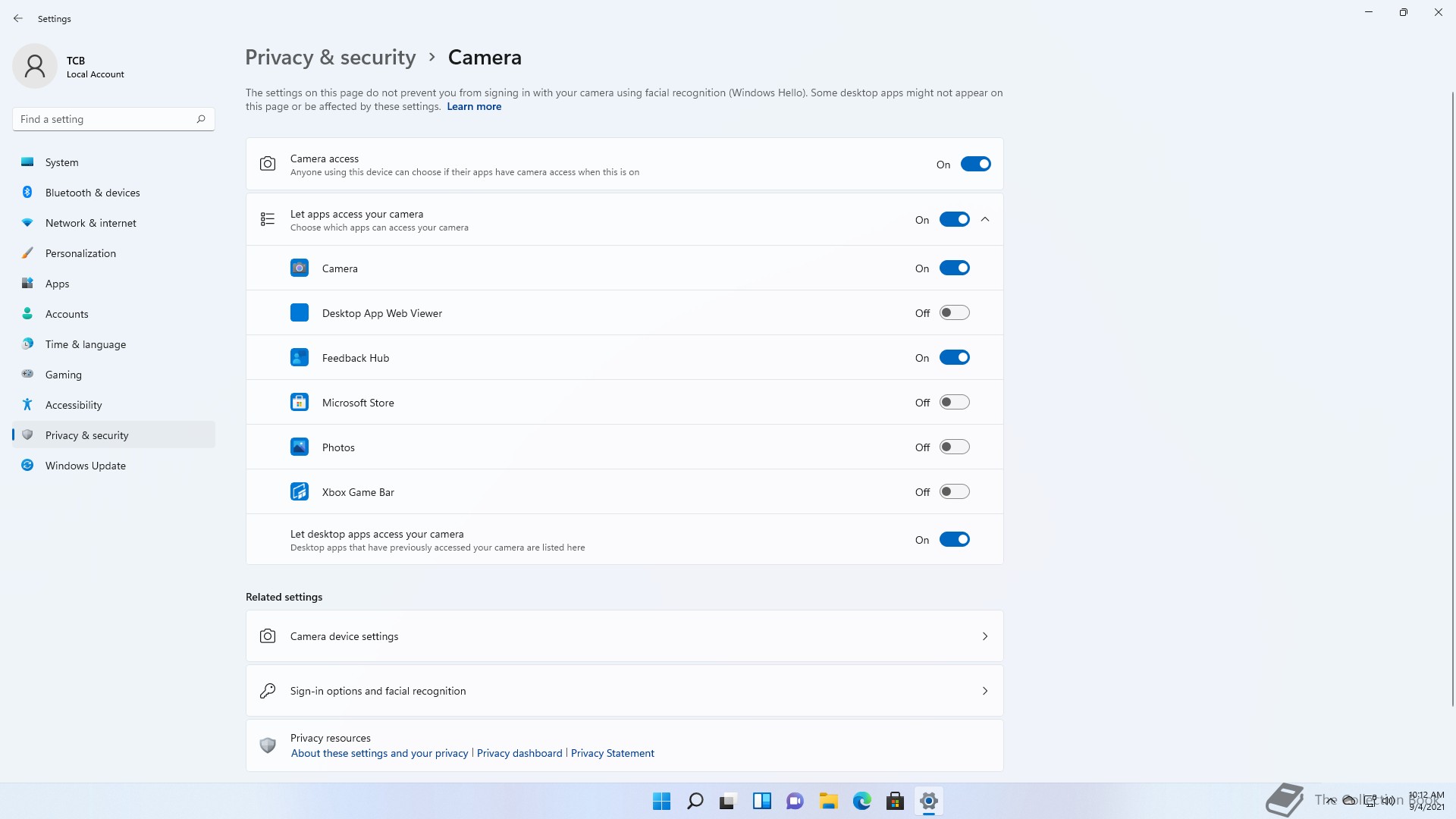This screenshot has width=1456, height=819.
Task: Open Windows Update section
Action: tap(114, 466)
